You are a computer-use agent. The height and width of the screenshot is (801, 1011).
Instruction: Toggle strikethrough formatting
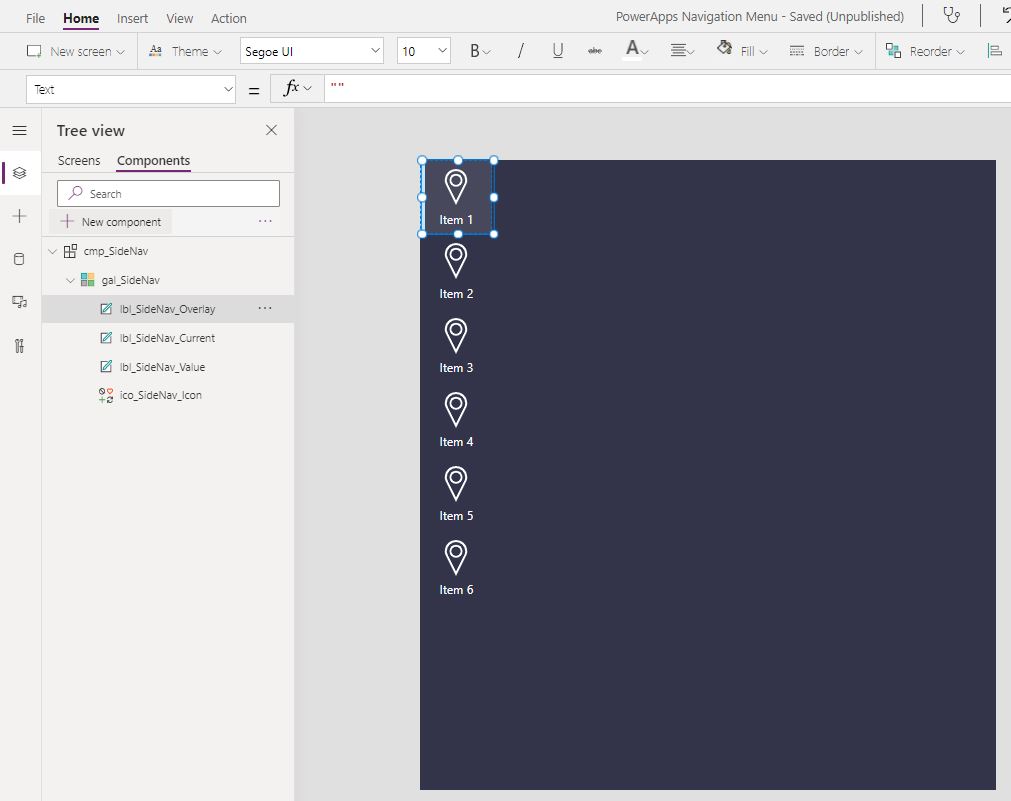594,51
